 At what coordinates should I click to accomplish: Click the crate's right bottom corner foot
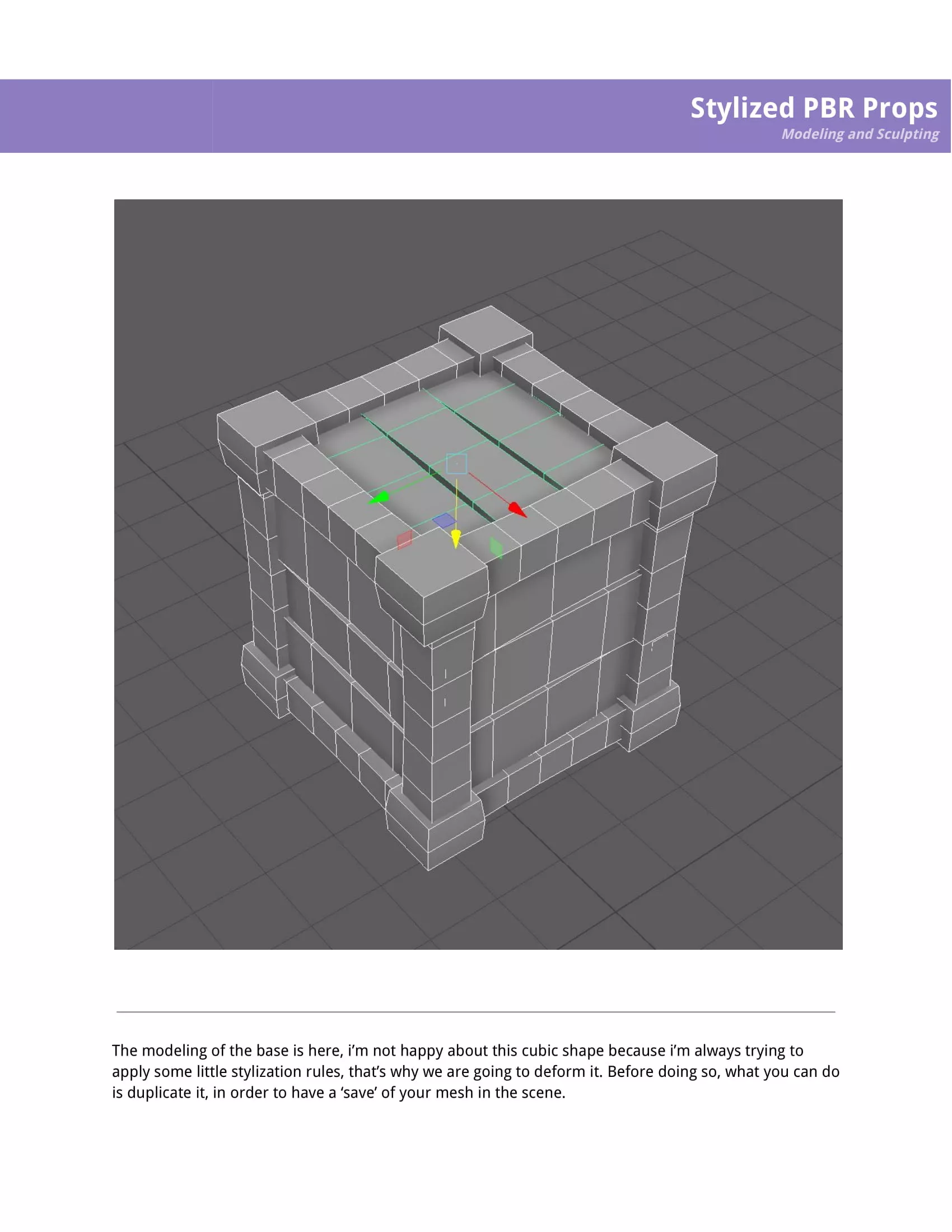click(x=653, y=715)
